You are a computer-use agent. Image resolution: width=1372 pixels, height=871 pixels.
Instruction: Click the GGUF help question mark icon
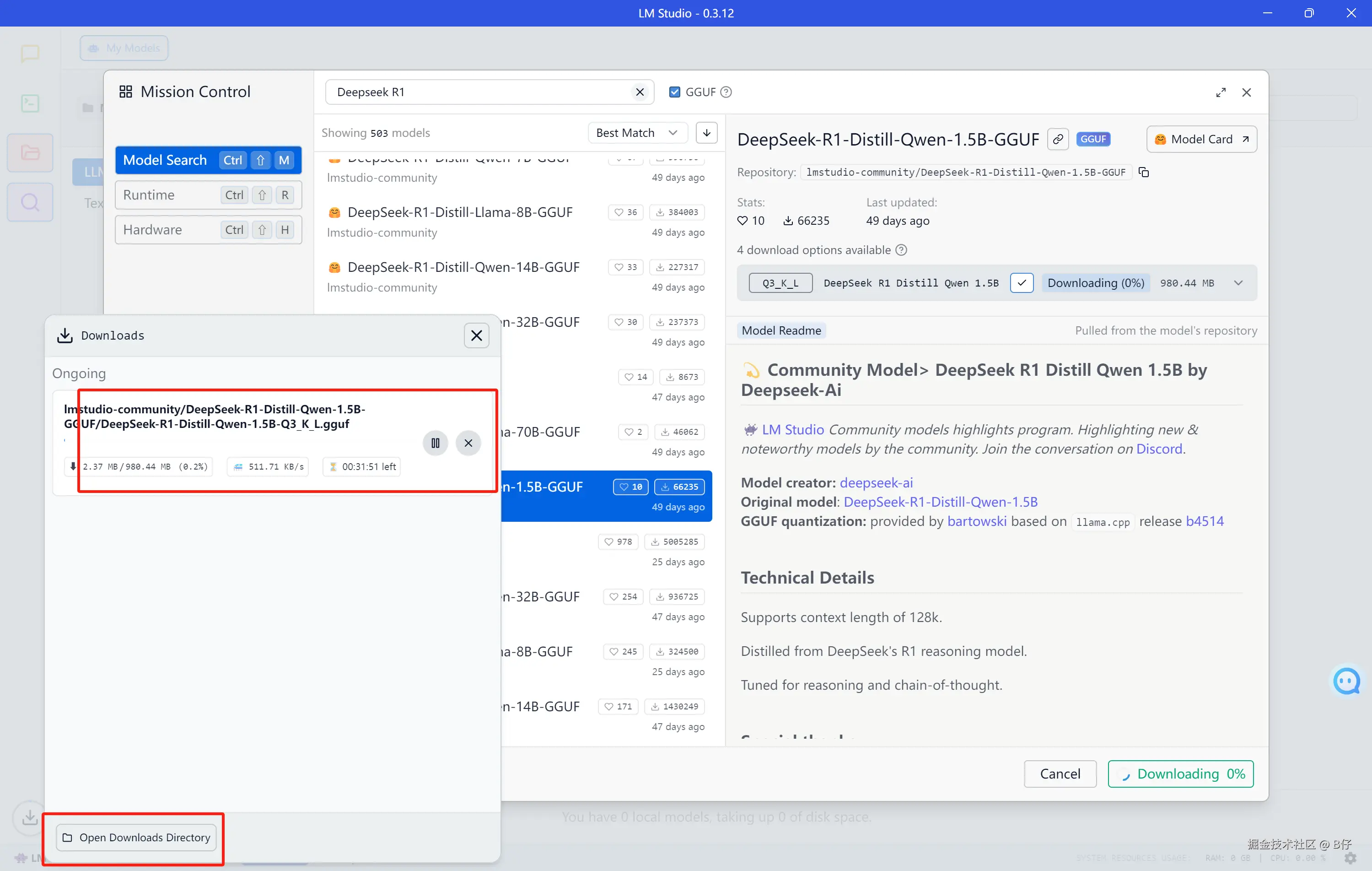(x=726, y=92)
